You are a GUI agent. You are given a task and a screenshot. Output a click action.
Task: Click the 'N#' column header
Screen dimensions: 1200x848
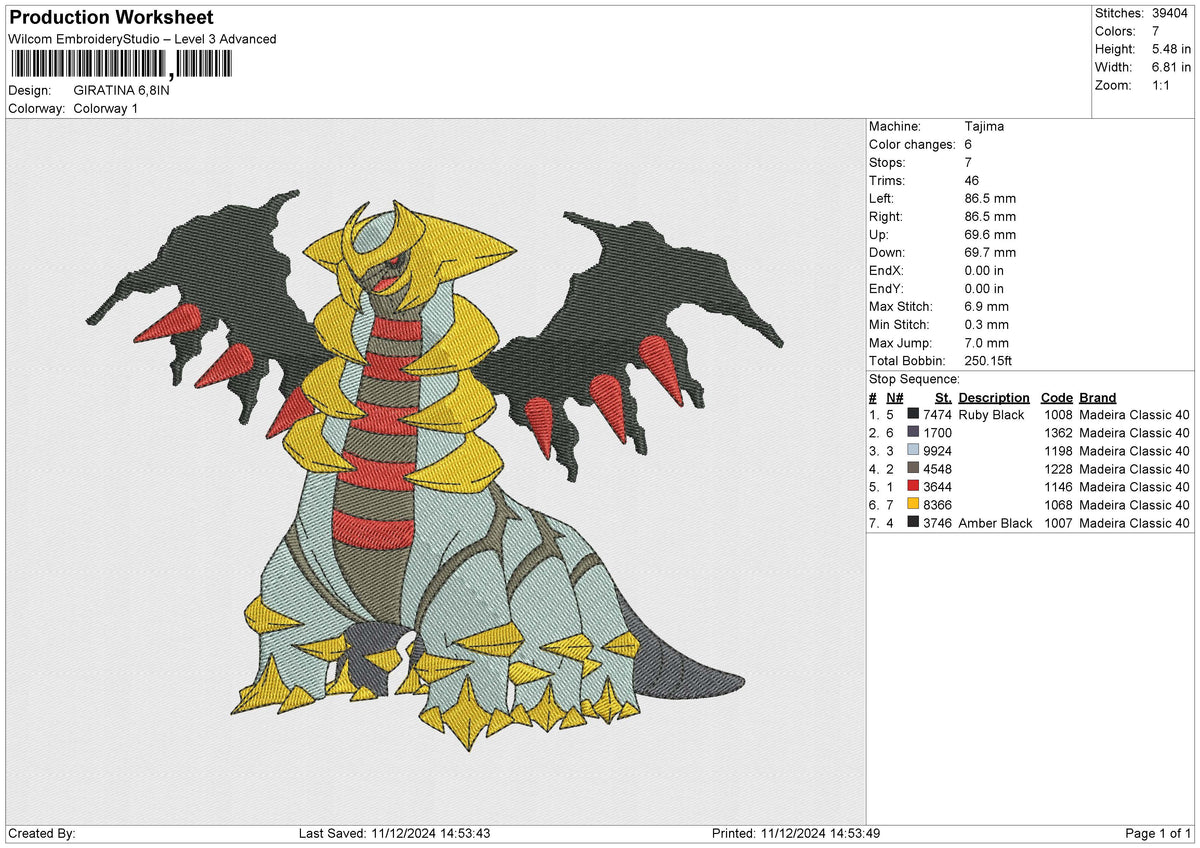coord(894,398)
